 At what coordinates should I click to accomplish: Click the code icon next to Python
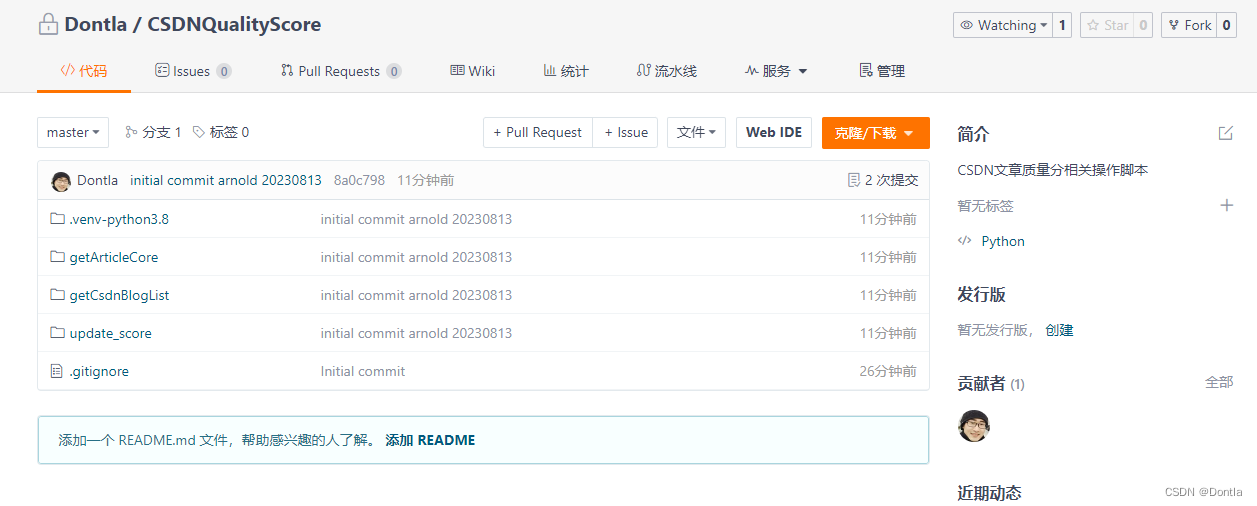965,241
